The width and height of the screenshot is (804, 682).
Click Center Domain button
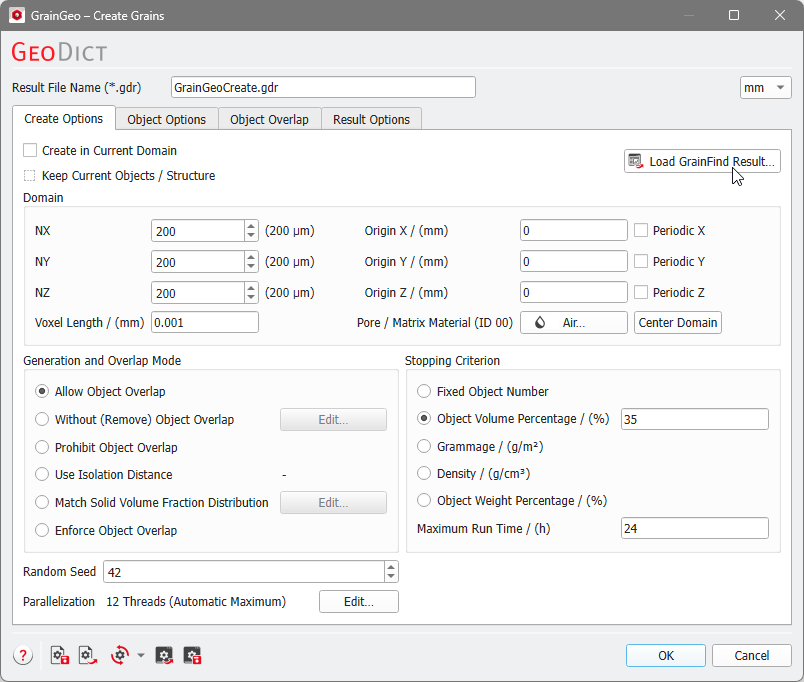tap(677, 323)
